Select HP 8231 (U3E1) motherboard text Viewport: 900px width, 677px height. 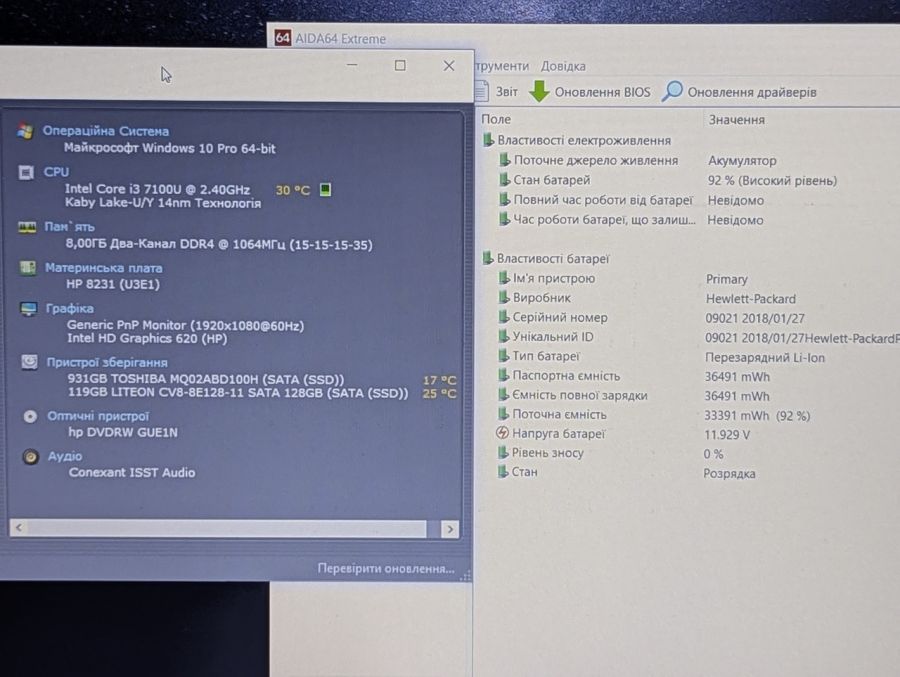click(113, 284)
